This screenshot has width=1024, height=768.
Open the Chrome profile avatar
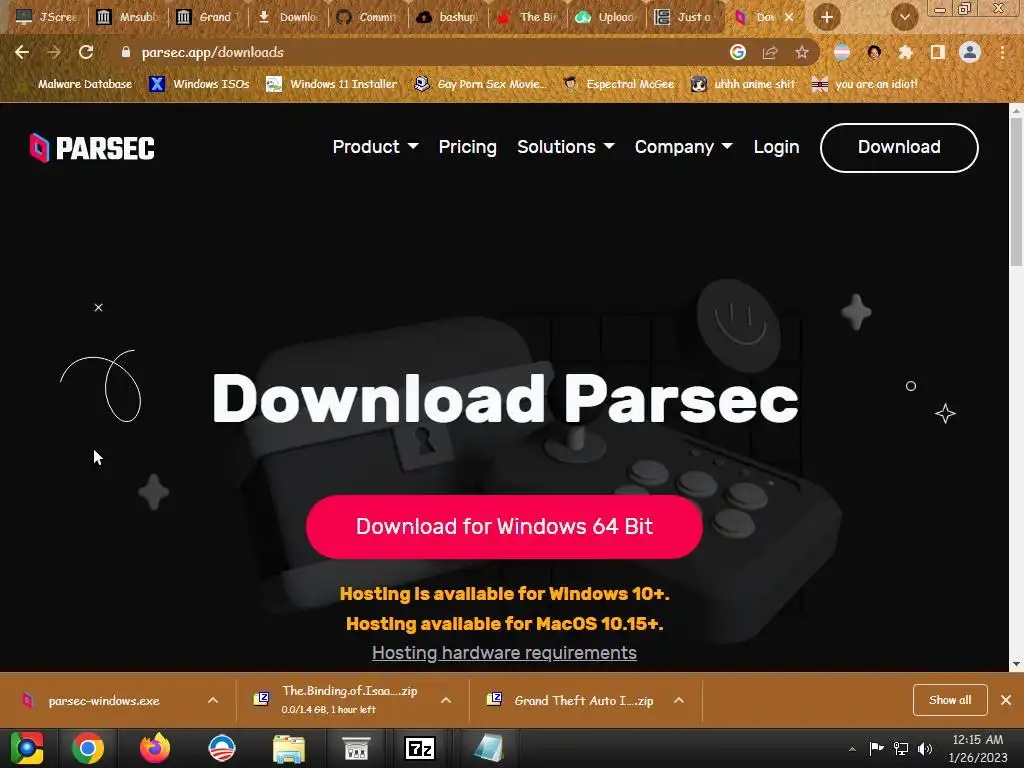coord(970,52)
